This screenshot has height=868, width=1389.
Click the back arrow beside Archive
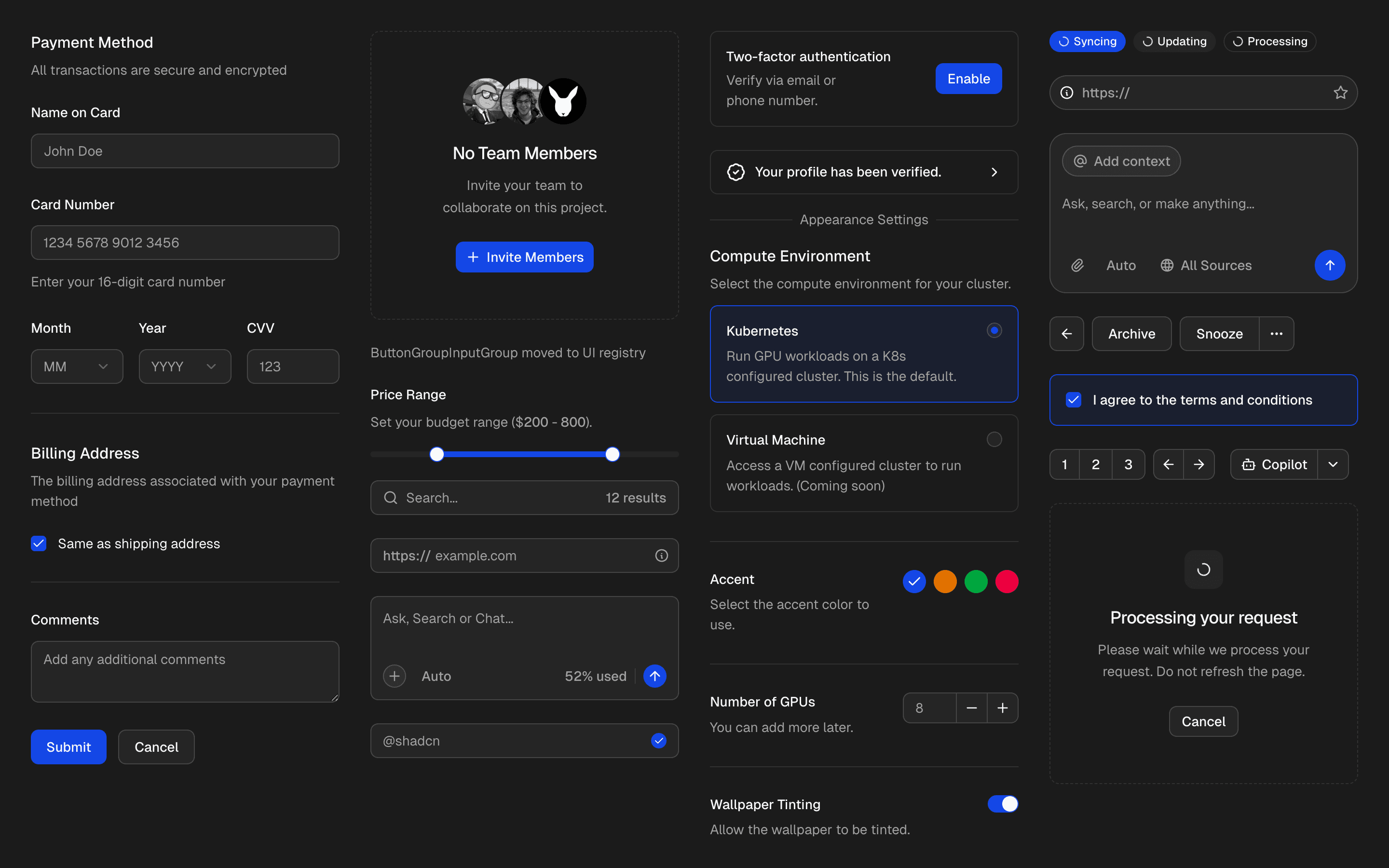[1066, 334]
